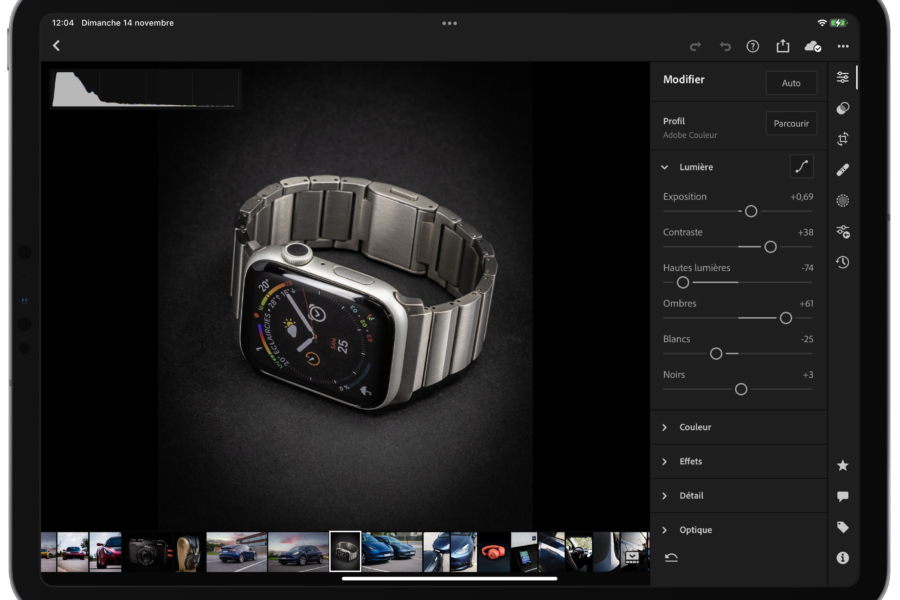900x600 pixels.
Task: Tap the Wi-Fi icon in status bar
Action: tap(822, 23)
